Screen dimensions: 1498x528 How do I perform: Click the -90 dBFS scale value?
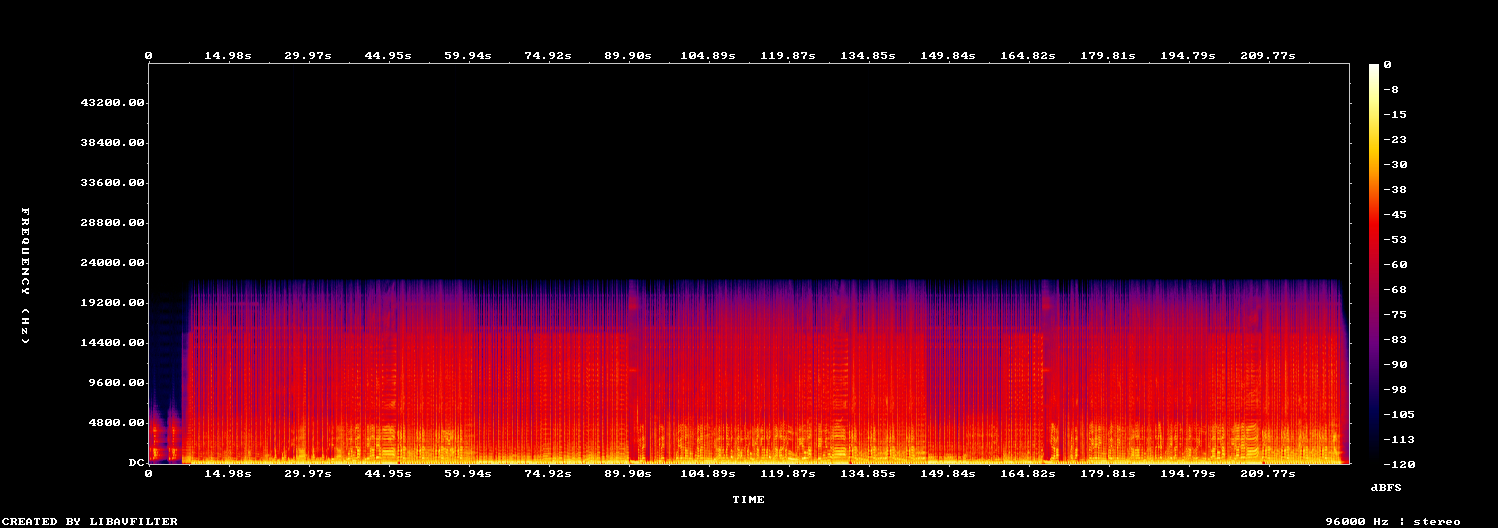point(1396,364)
